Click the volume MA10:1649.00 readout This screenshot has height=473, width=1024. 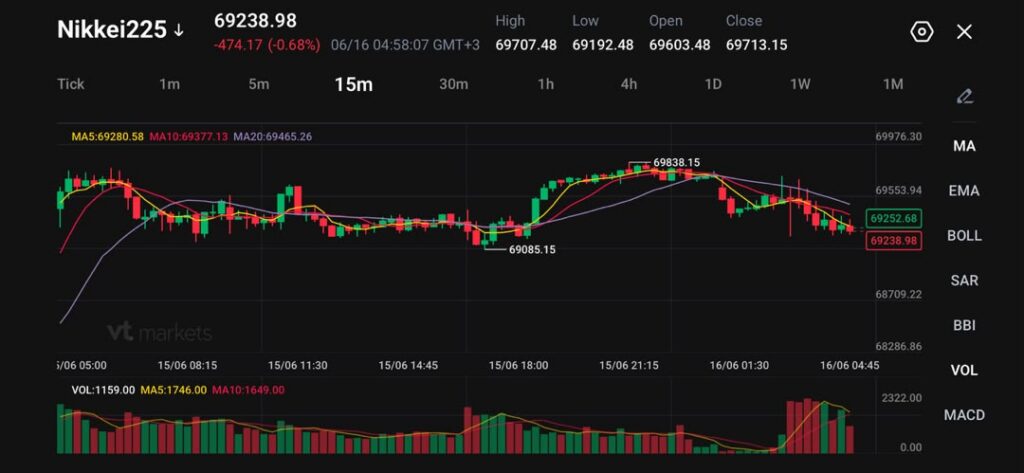click(248, 390)
